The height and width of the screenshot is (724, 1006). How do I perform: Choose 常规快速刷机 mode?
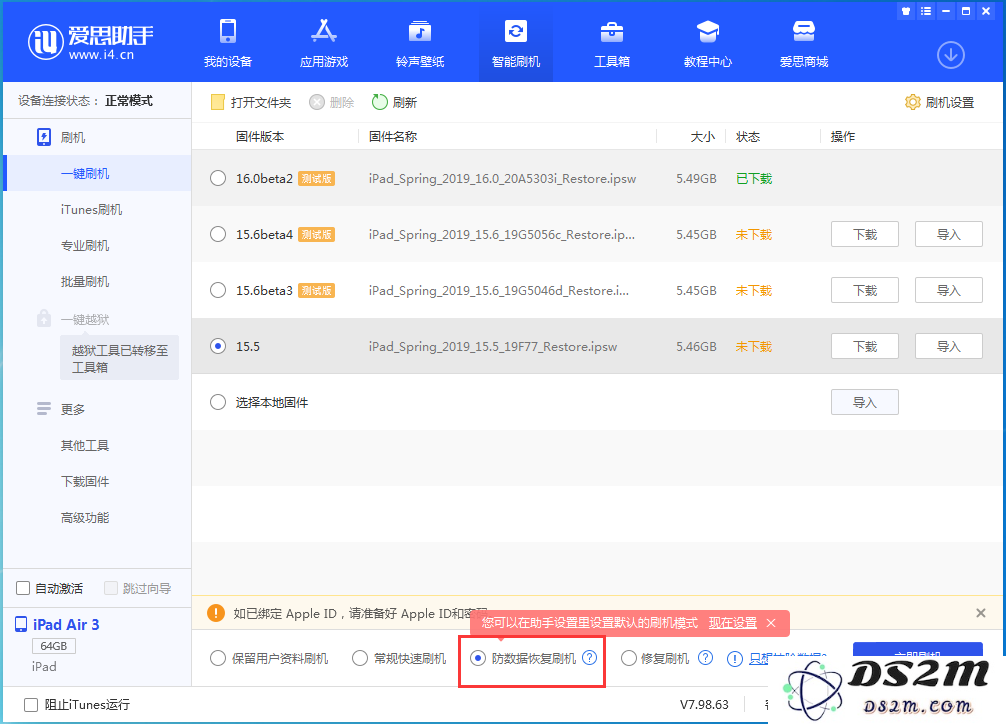tap(360, 658)
